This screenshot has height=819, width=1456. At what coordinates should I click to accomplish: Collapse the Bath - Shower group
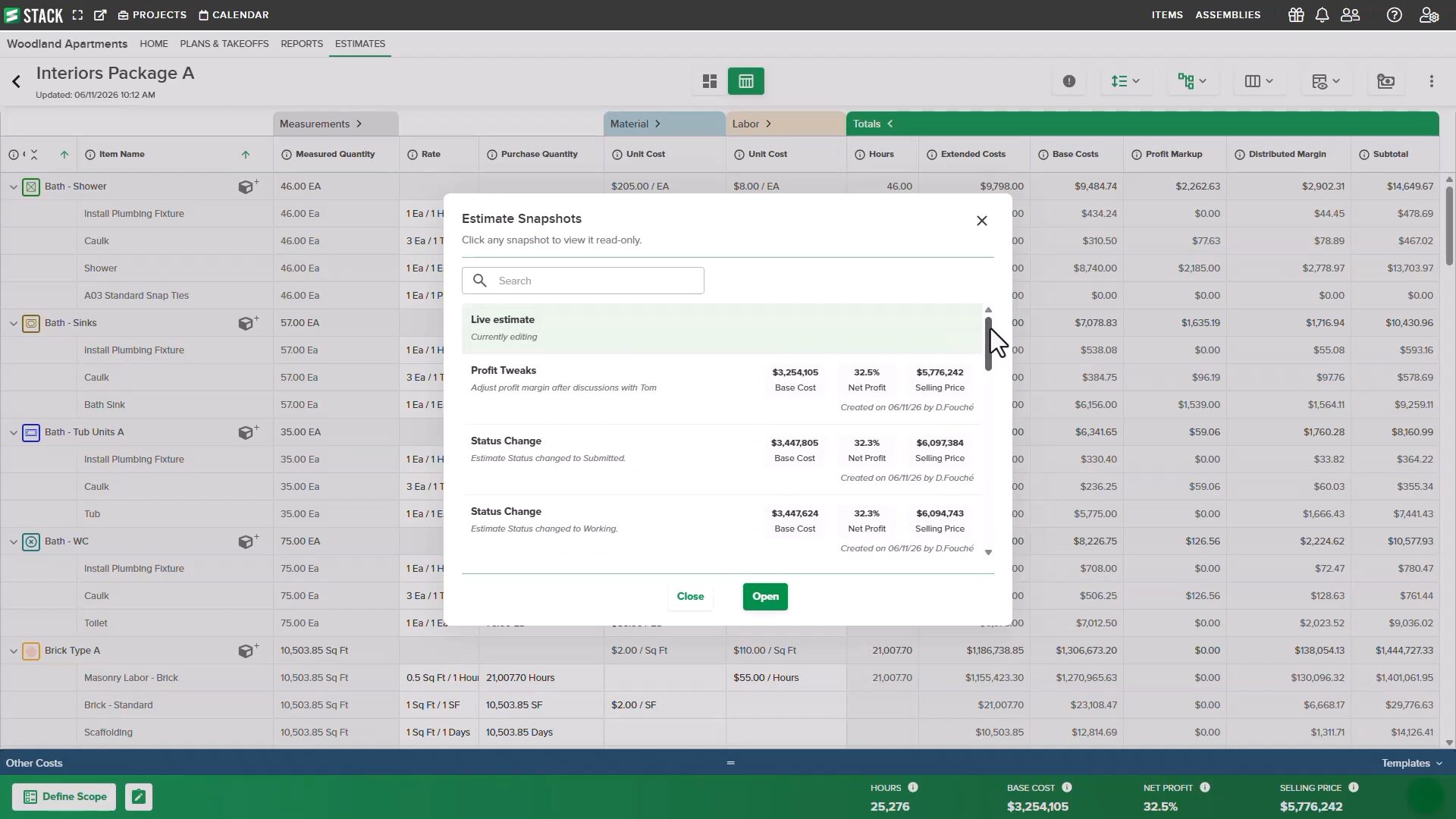[13, 187]
